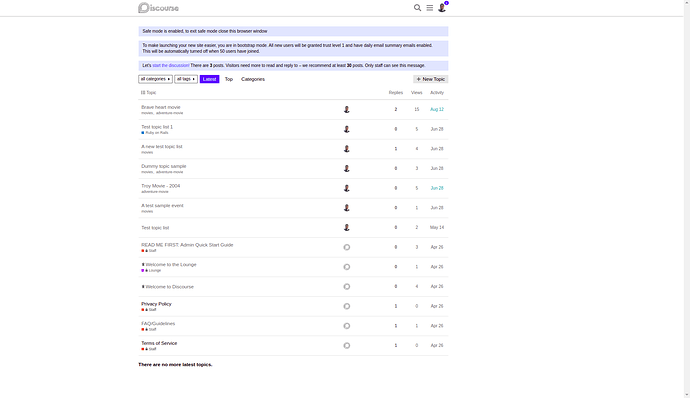Image resolution: width=690 pixels, height=398 pixels.
Task: Open the Dummy topic sample topic
Action: pos(164,166)
